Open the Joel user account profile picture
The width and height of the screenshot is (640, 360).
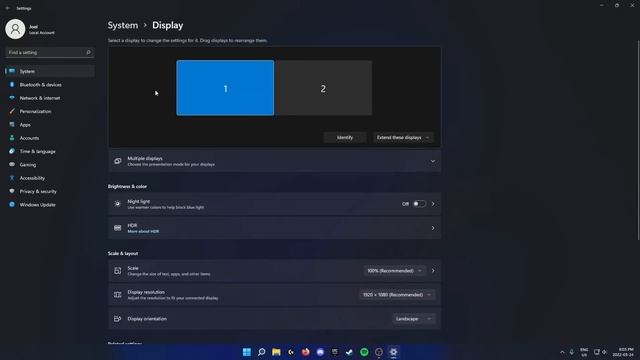(15, 29)
